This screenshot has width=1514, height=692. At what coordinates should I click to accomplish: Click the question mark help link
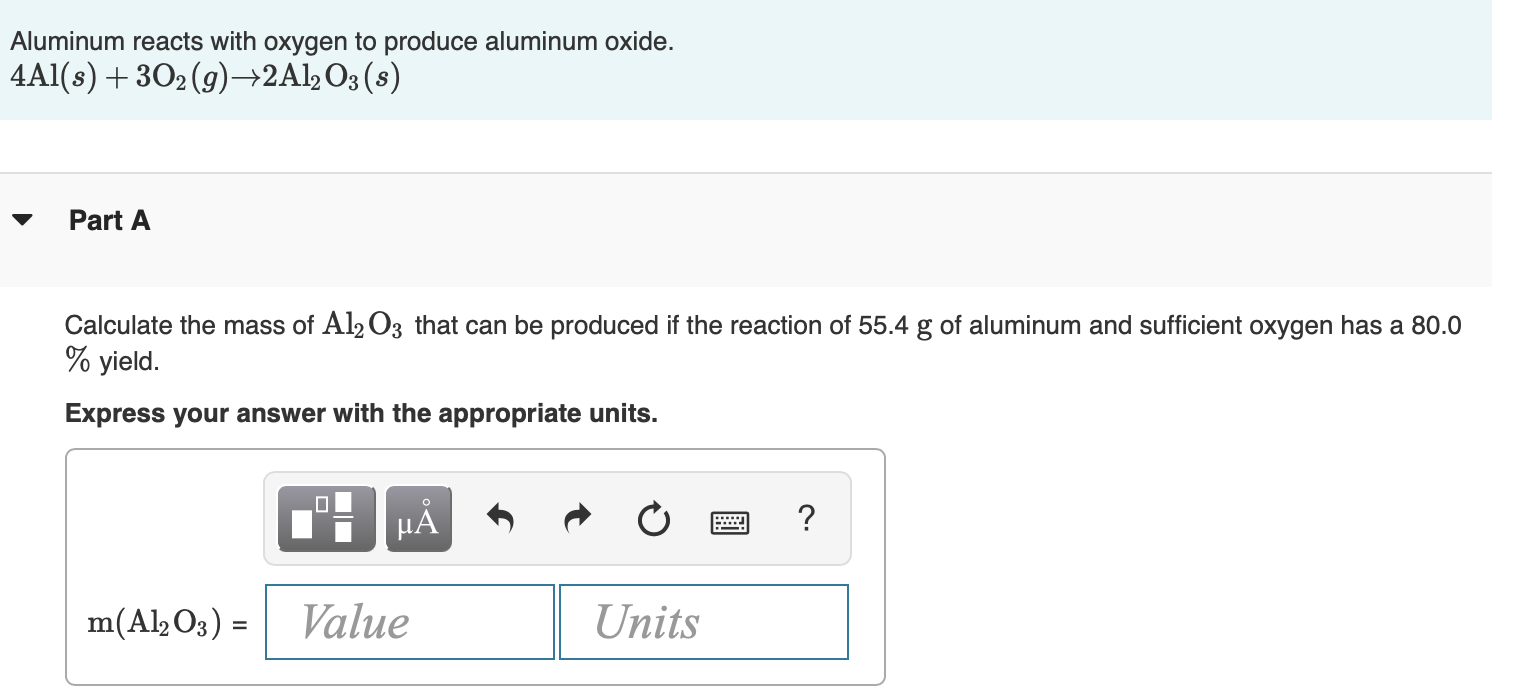point(806,518)
